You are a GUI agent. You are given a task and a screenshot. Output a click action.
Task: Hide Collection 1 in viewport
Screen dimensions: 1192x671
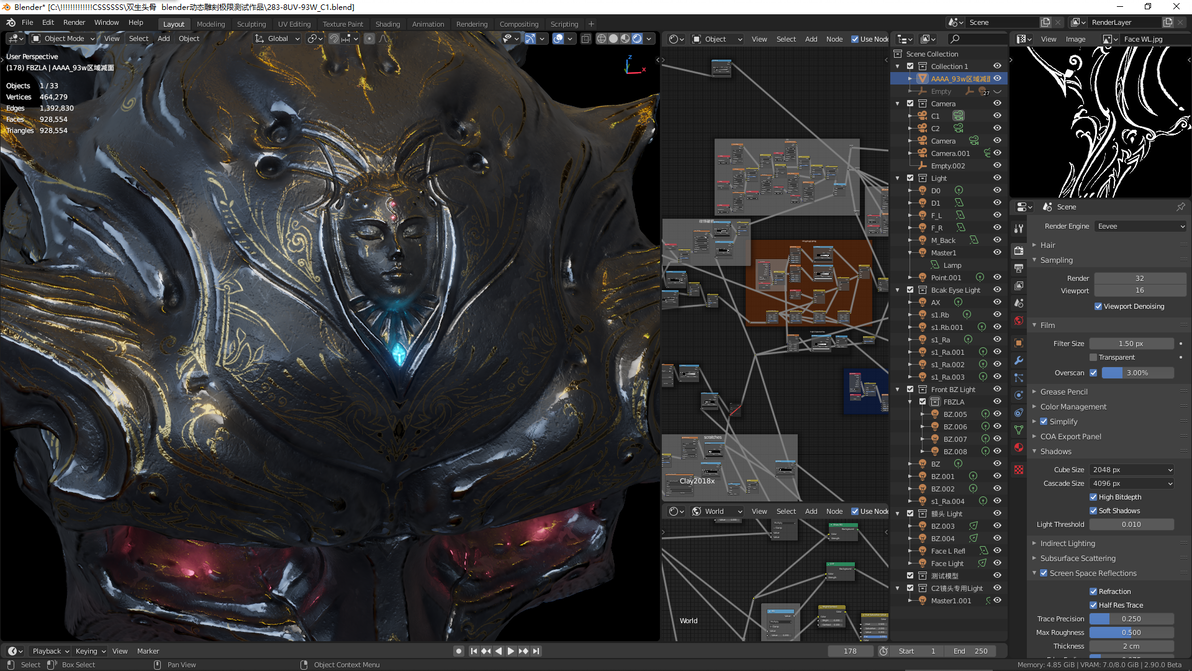(x=997, y=66)
